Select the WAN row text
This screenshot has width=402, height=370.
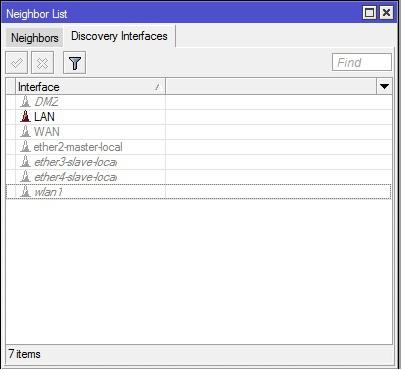[x=47, y=132]
